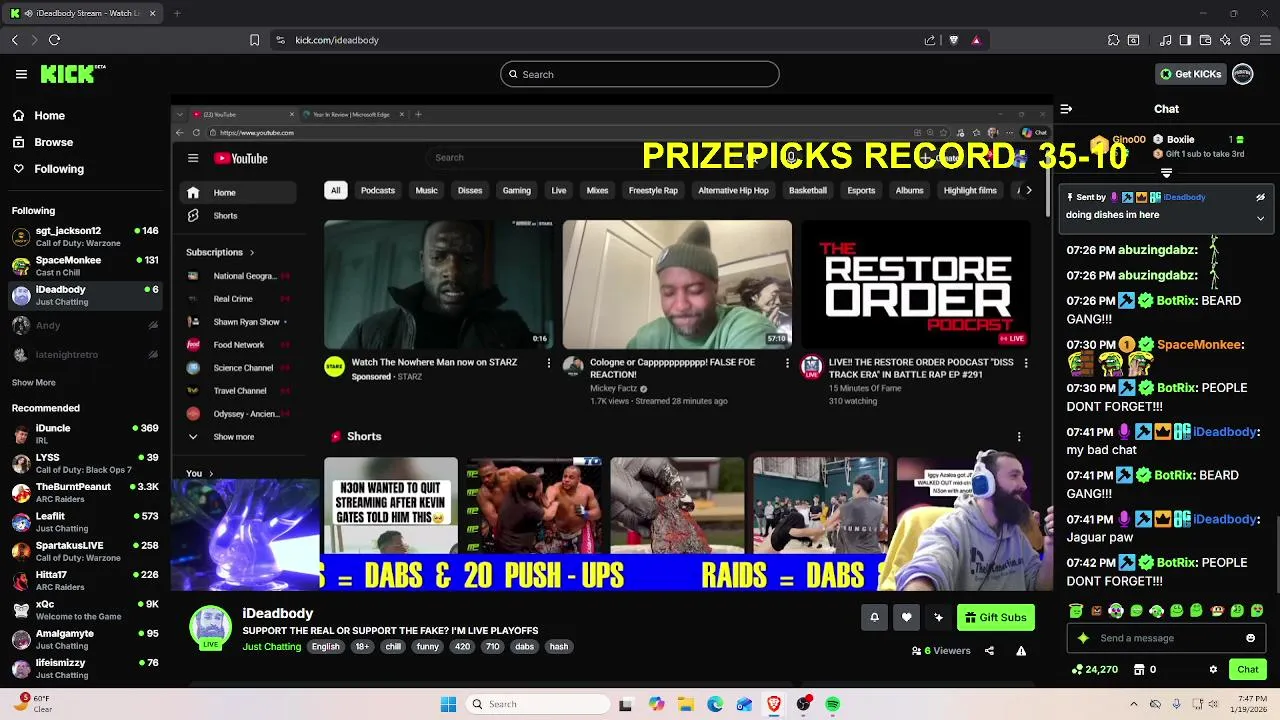Click the 6 Viewers count
This screenshot has width=1280, height=720.
click(x=941, y=651)
